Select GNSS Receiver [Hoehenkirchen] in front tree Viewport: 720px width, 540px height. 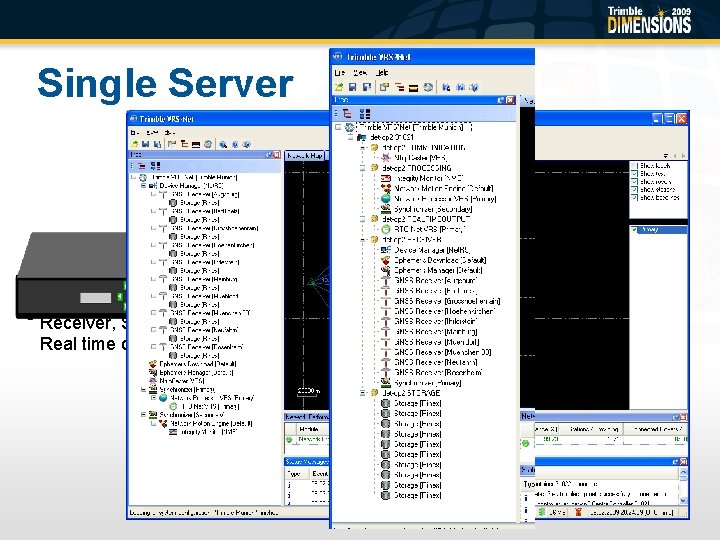pos(444,311)
